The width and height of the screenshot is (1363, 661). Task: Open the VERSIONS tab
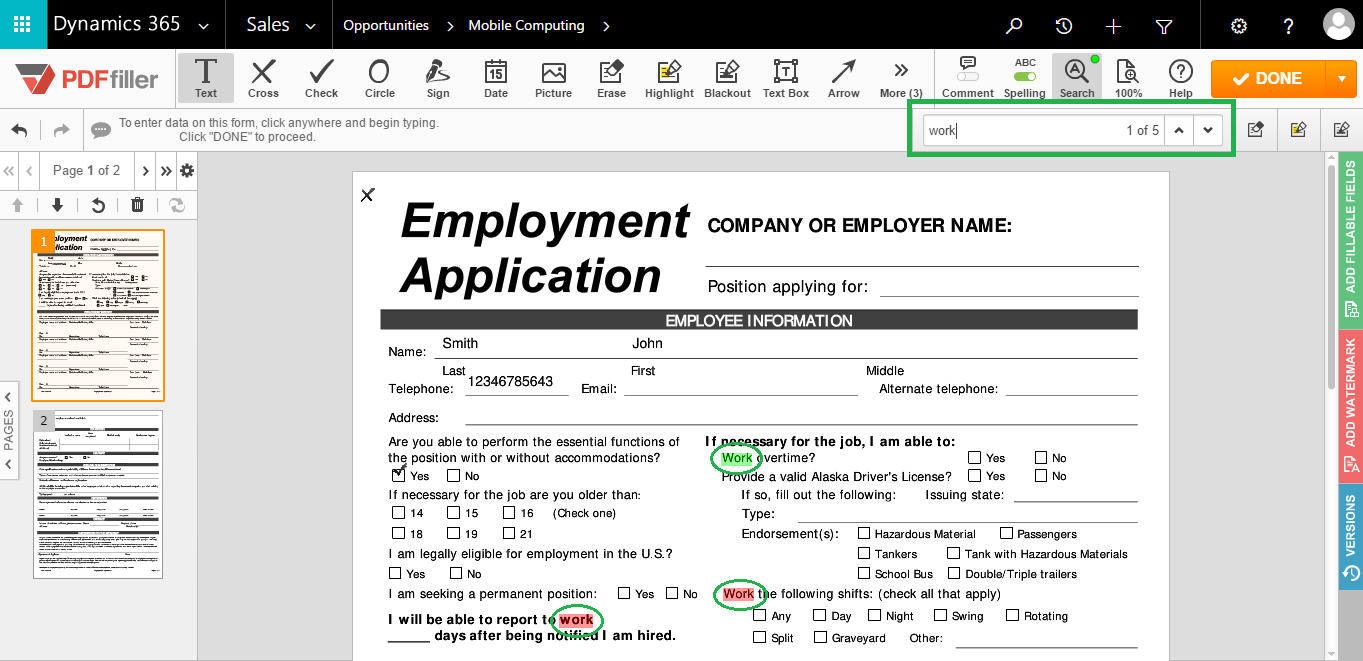point(1350,536)
